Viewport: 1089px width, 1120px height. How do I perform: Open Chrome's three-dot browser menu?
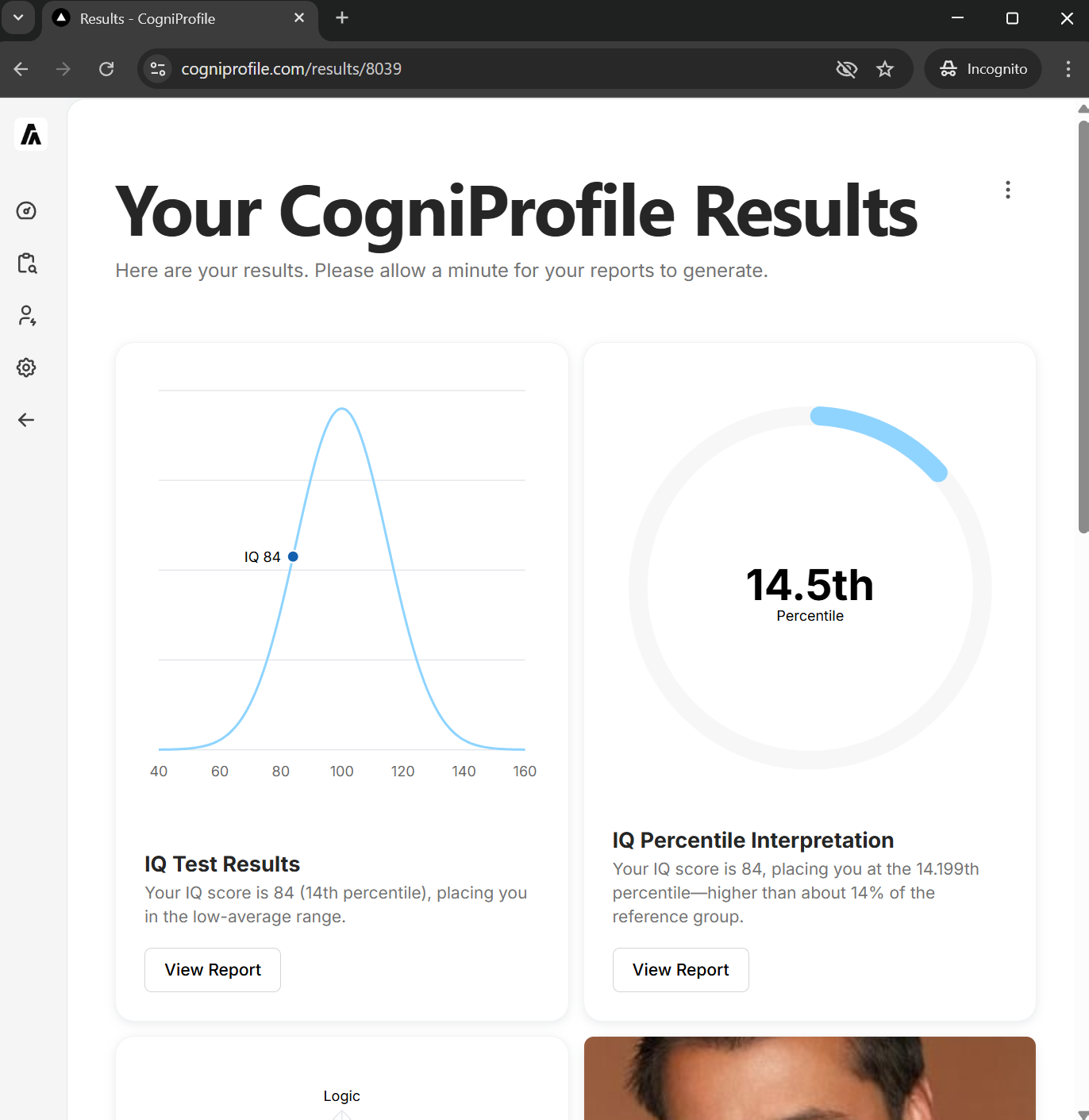click(1068, 69)
